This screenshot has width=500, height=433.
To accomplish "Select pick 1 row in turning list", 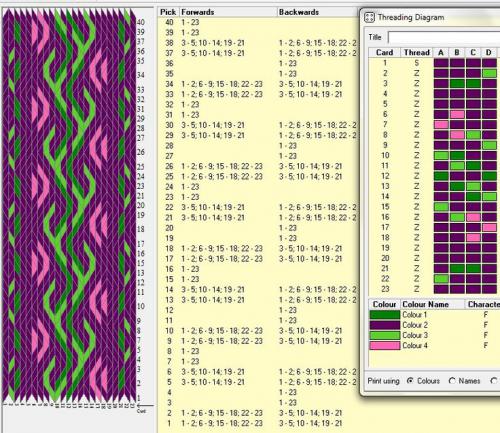I will coord(257,423).
